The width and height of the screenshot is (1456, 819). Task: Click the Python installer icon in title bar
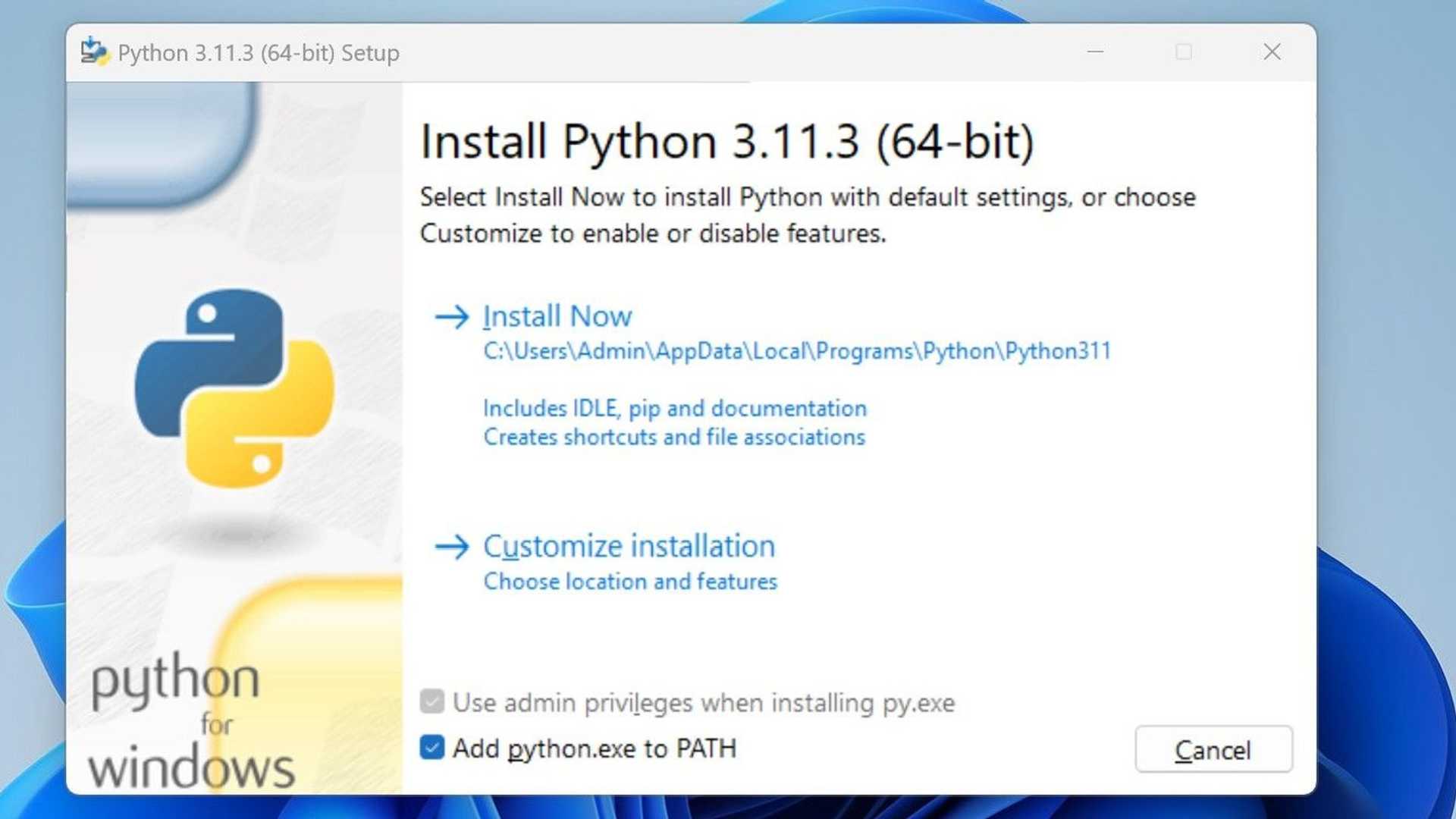(93, 52)
